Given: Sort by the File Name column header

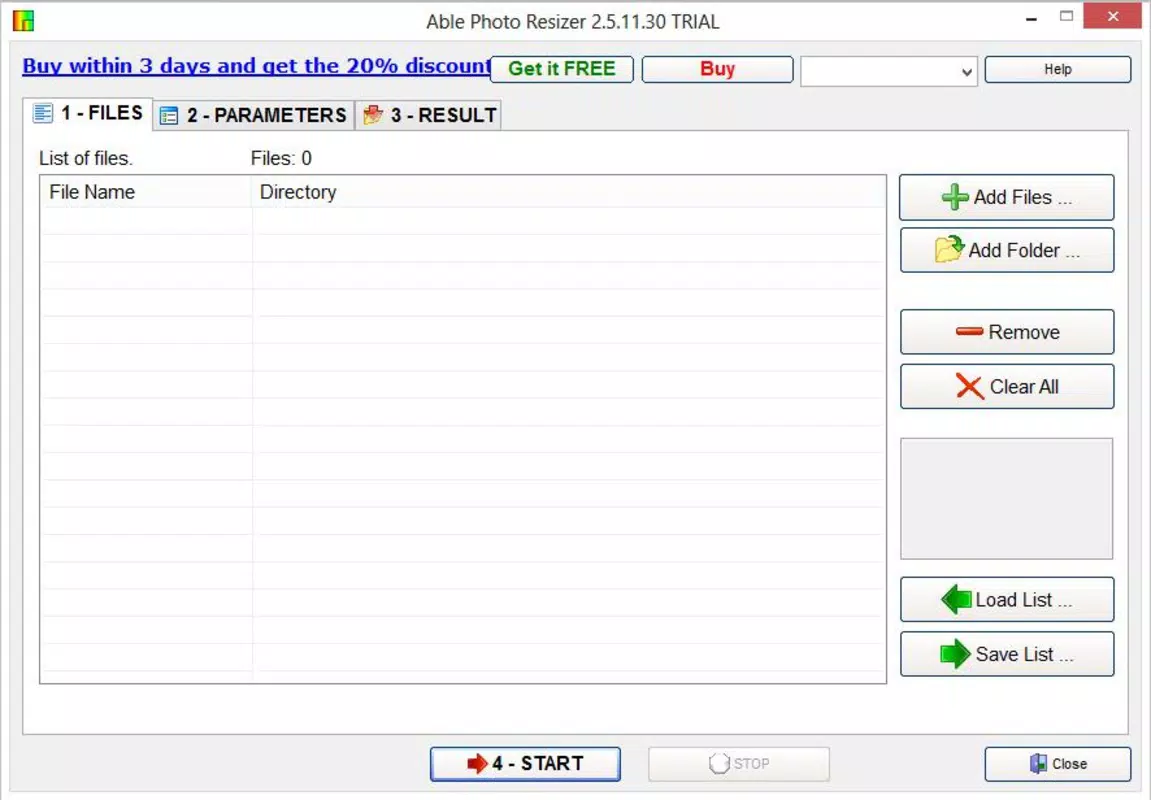Looking at the screenshot, I should (145, 192).
